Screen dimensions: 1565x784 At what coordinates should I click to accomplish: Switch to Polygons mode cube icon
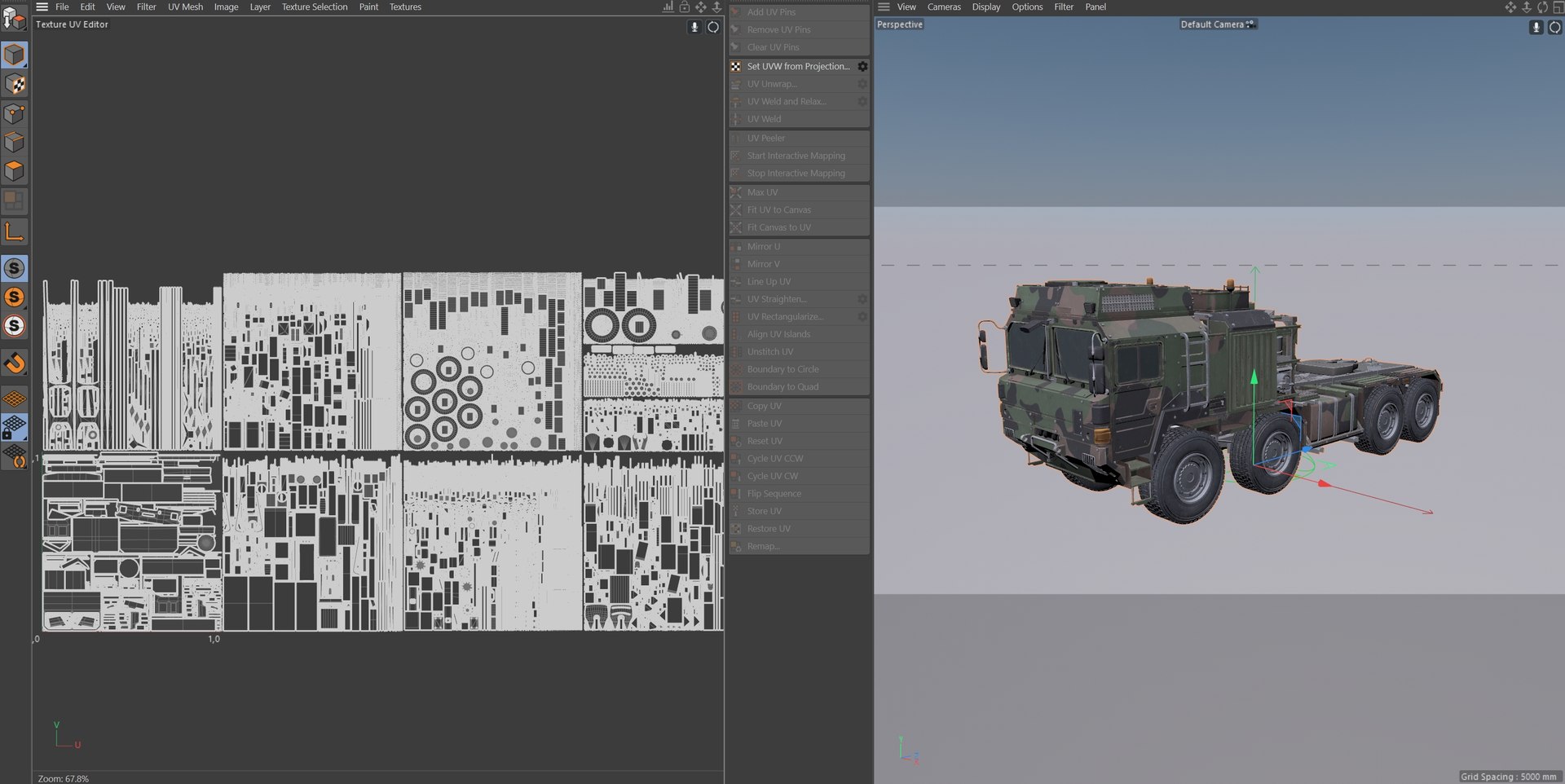click(x=14, y=171)
